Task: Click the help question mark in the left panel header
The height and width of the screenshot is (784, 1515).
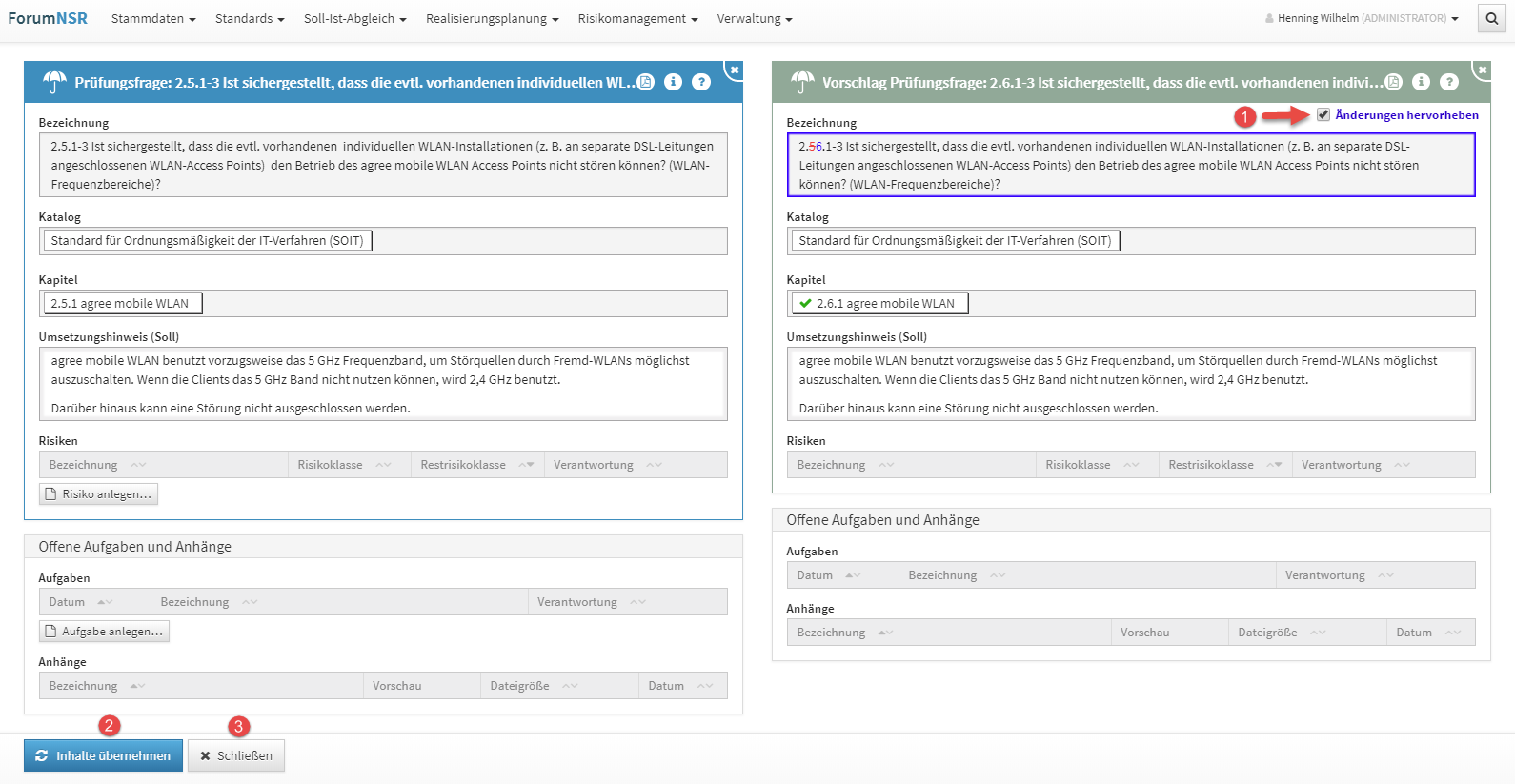Action: [701, 82]
